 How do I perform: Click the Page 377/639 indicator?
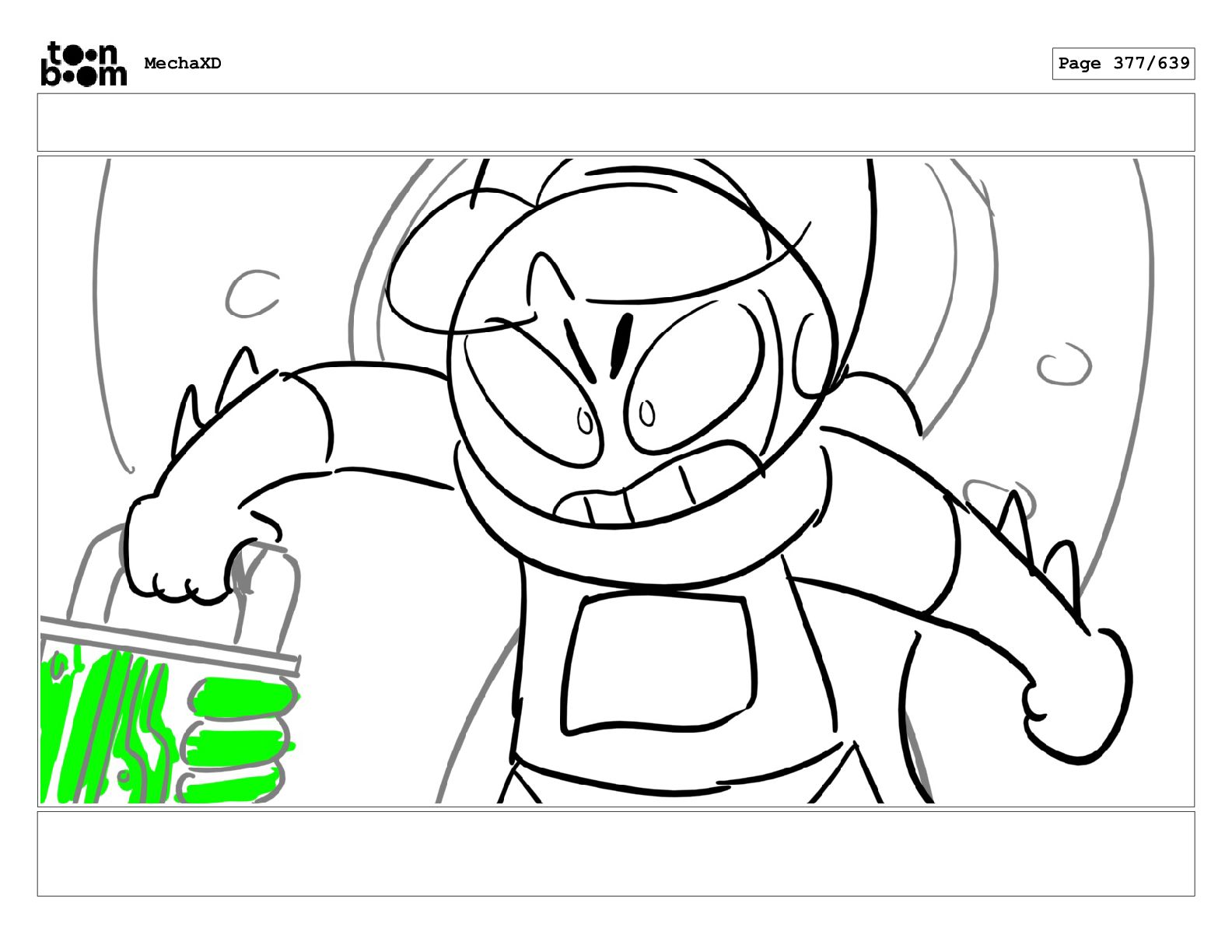pyautogui.click(x=1123, y=64)
